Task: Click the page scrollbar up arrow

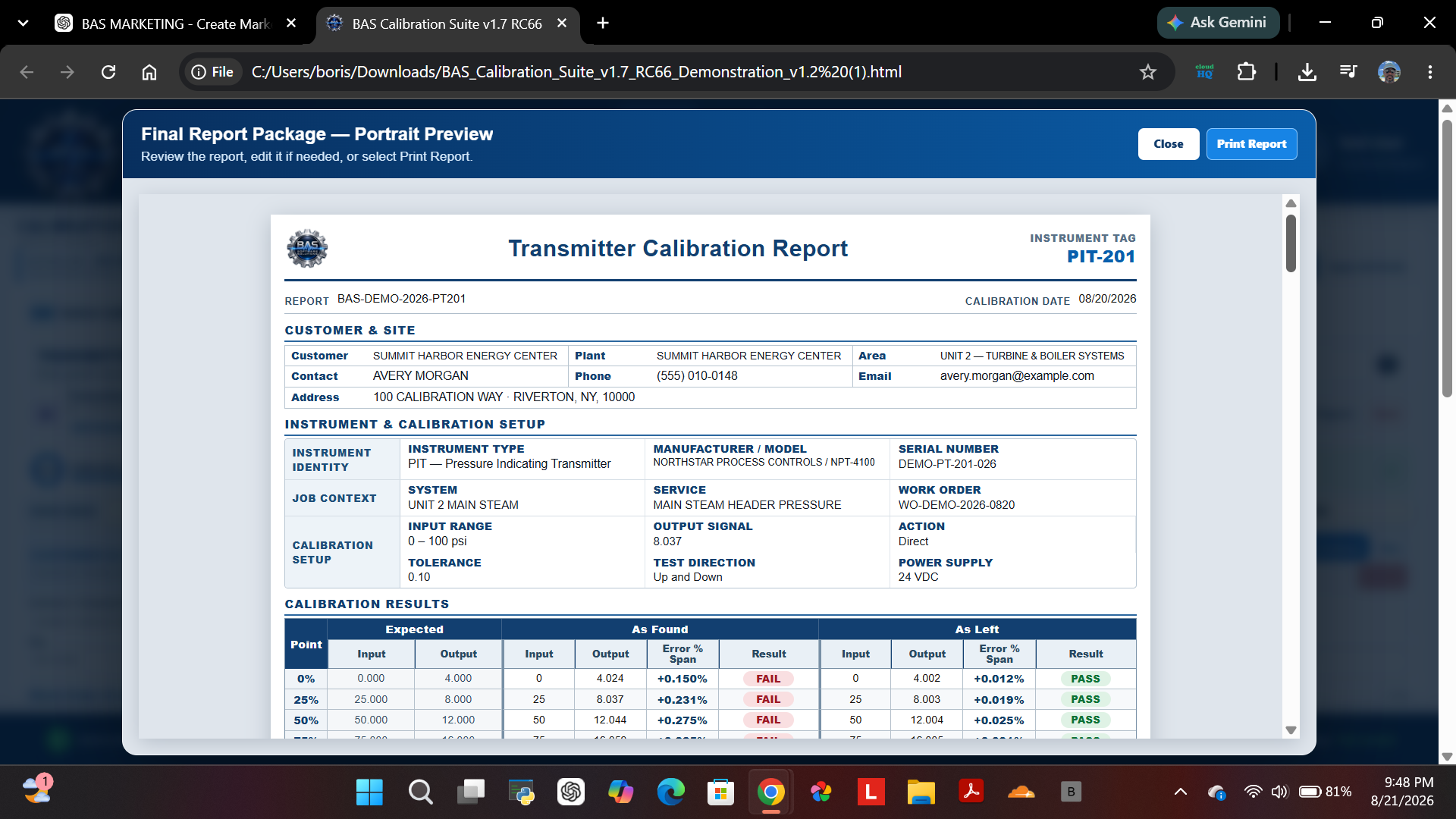Action: [1447, 108]
